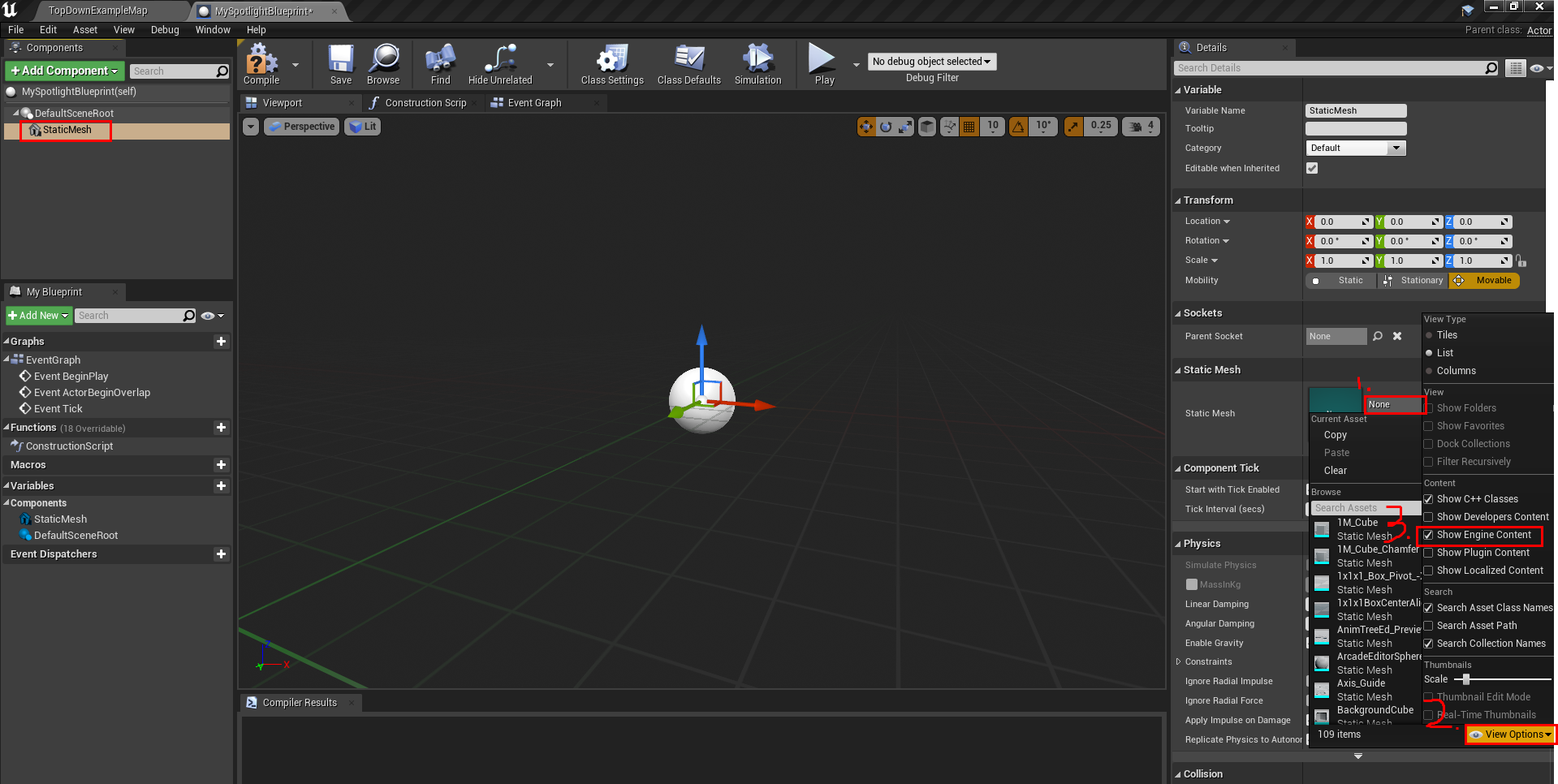Add a new graph with the Graphs plus icon
This screenshot has height=784, width=1558.
click(221, 342)
